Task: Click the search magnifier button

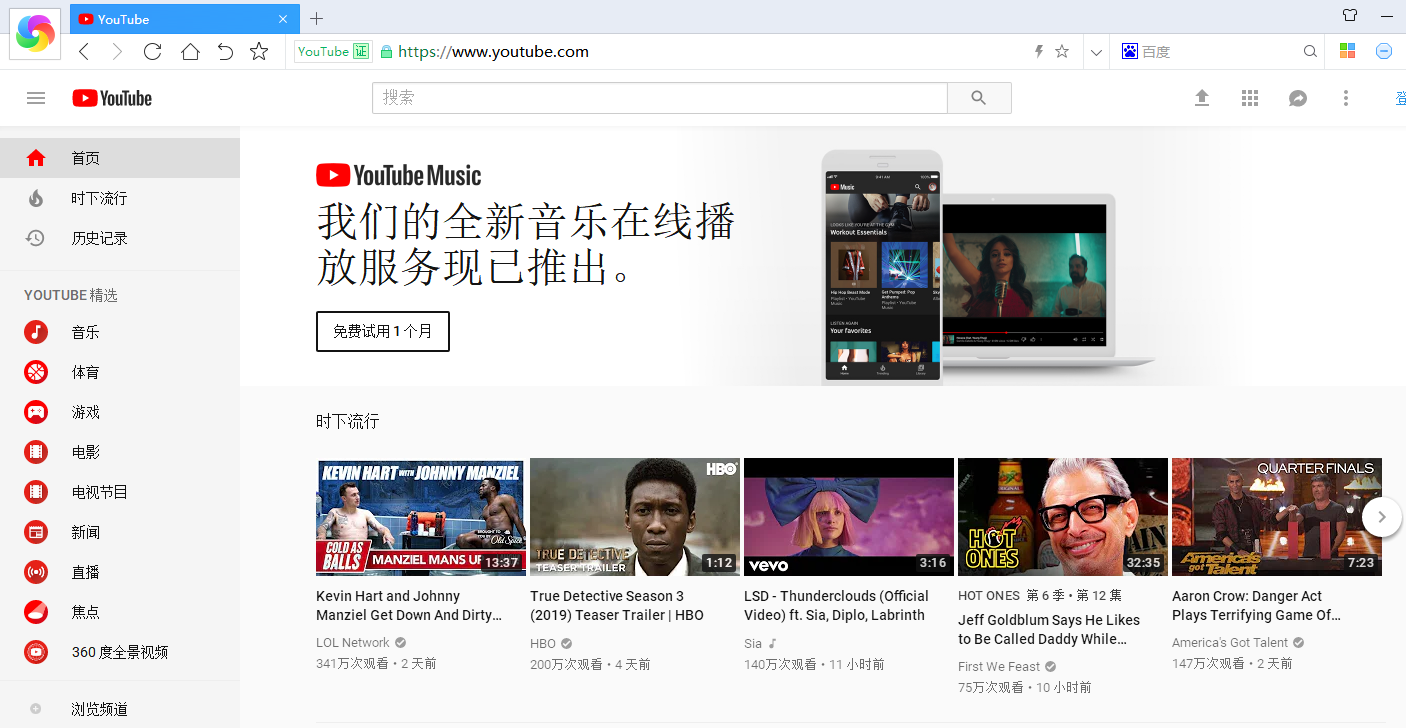Action: (x=979, y=98)
